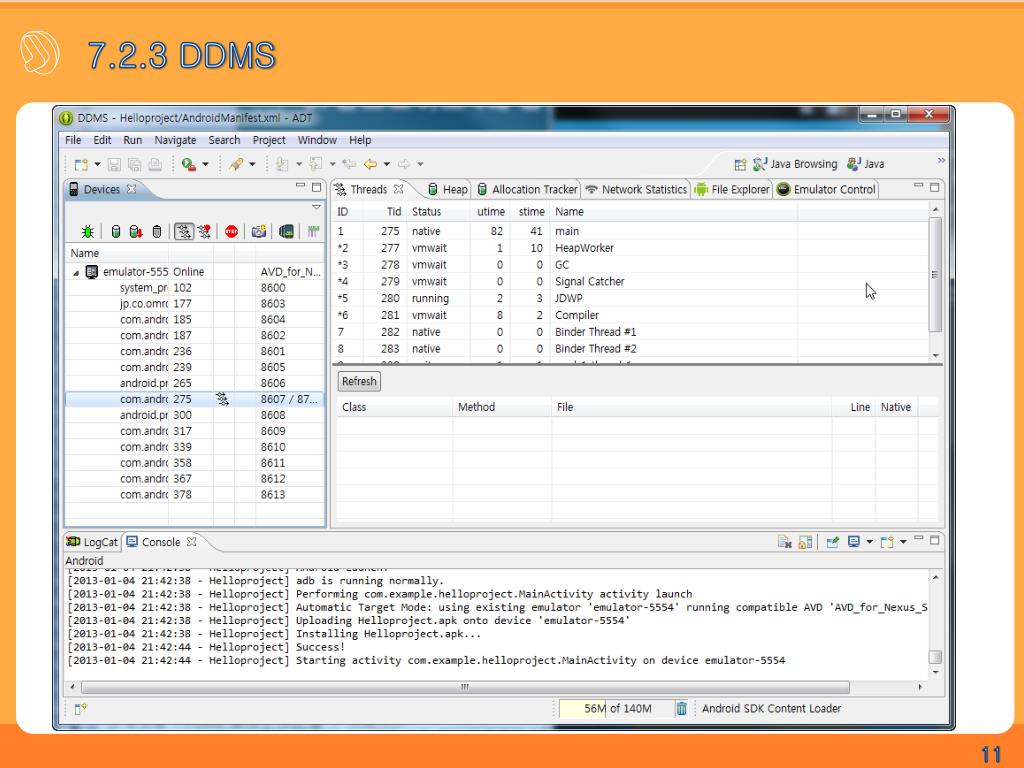Click the Save disk icon in toolbar

(x=114, y=165)
